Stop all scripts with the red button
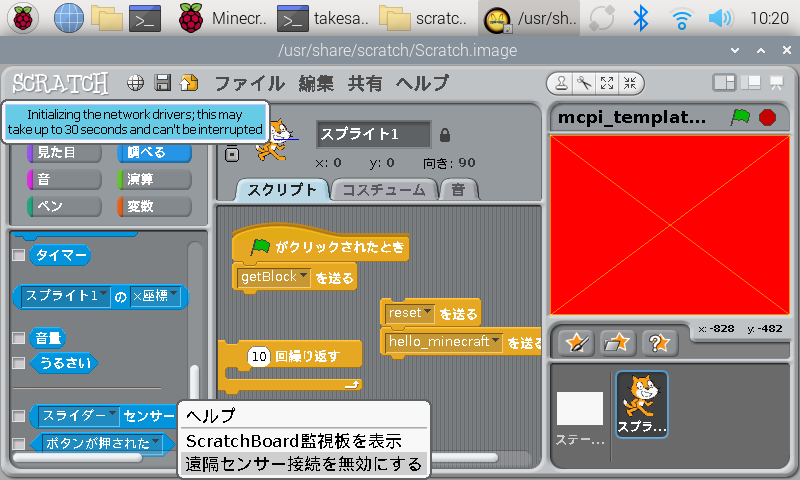Viewport: 800px width, 480px height. pyautogui.click(x=767, y=117)
